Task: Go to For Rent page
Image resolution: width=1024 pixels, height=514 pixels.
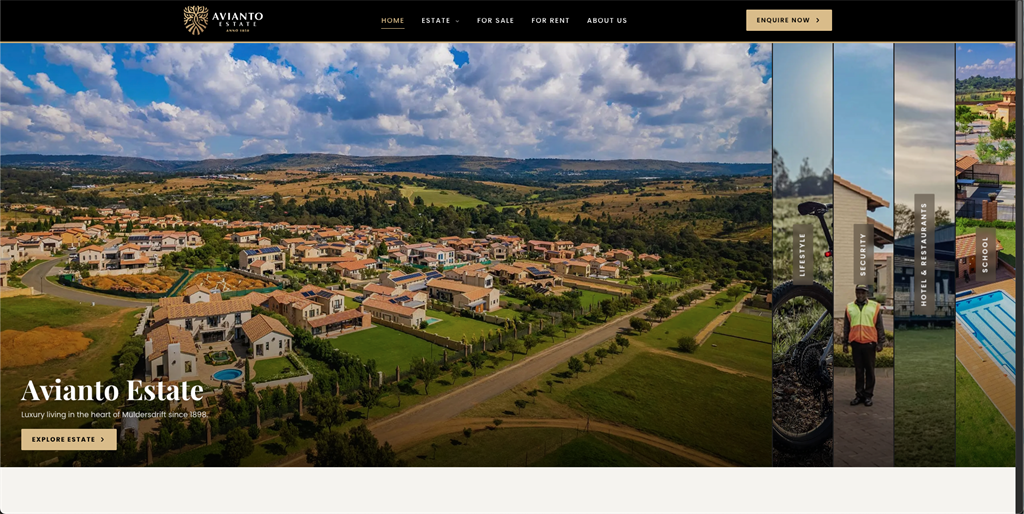Action: [x=550, y=20]
